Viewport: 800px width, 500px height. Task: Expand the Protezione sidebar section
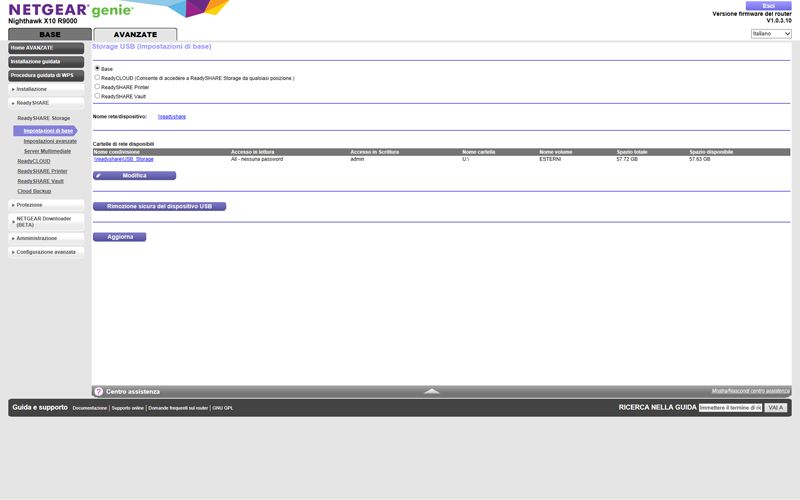click(x=46, y=205)
